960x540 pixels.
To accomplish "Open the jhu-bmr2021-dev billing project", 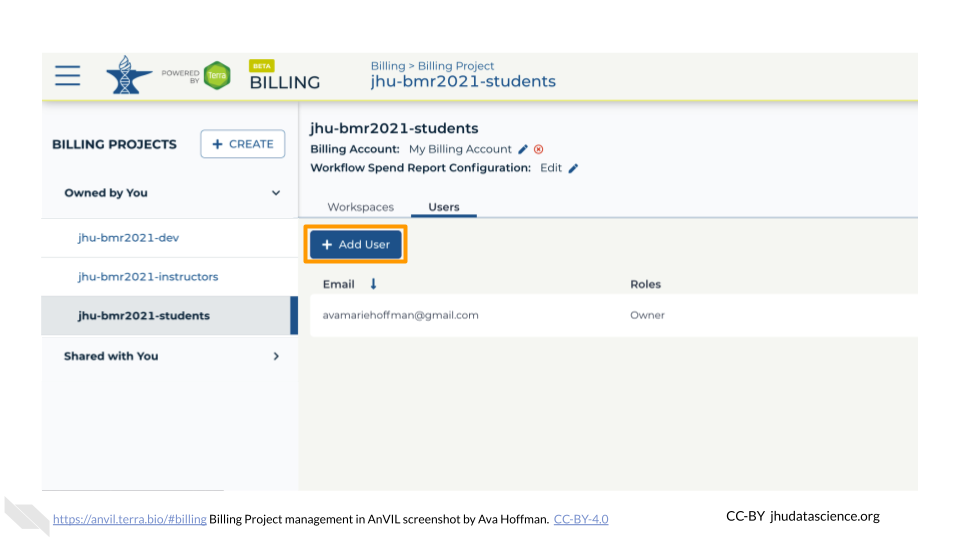I will 129,238.
